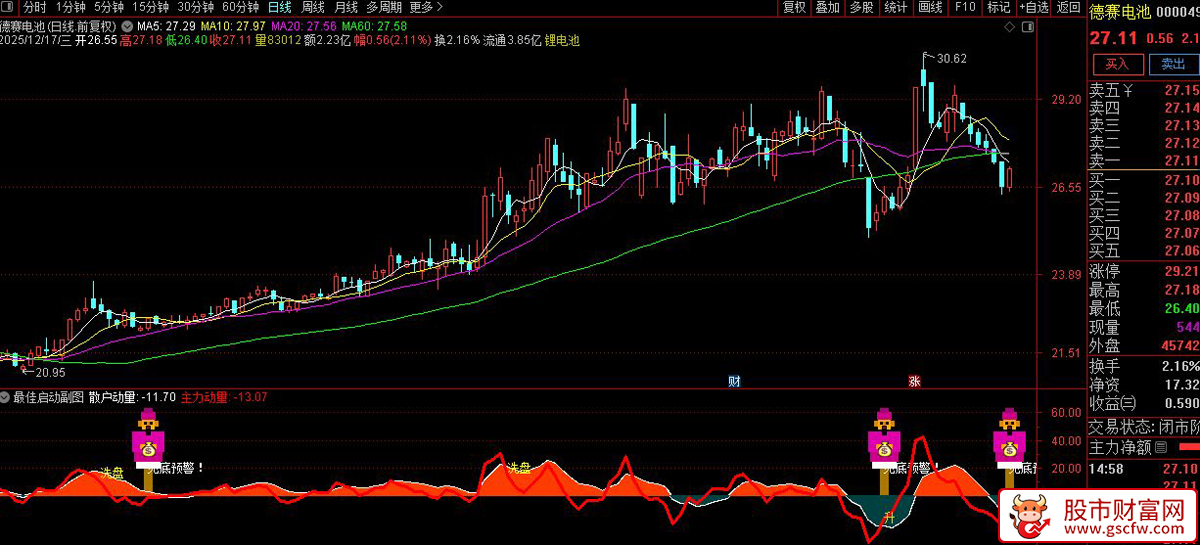Click the MA10: 27.97 label
This screenshot has height=545, width=1200.
point(233,24)
